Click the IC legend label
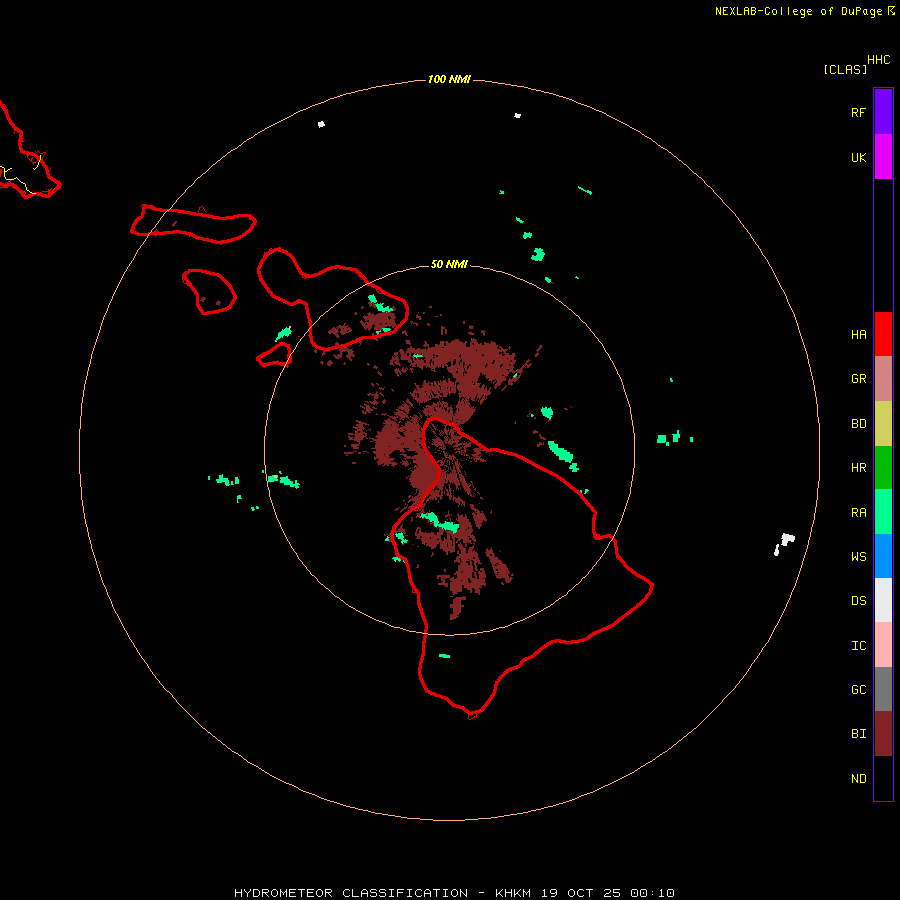 (858, 646)
